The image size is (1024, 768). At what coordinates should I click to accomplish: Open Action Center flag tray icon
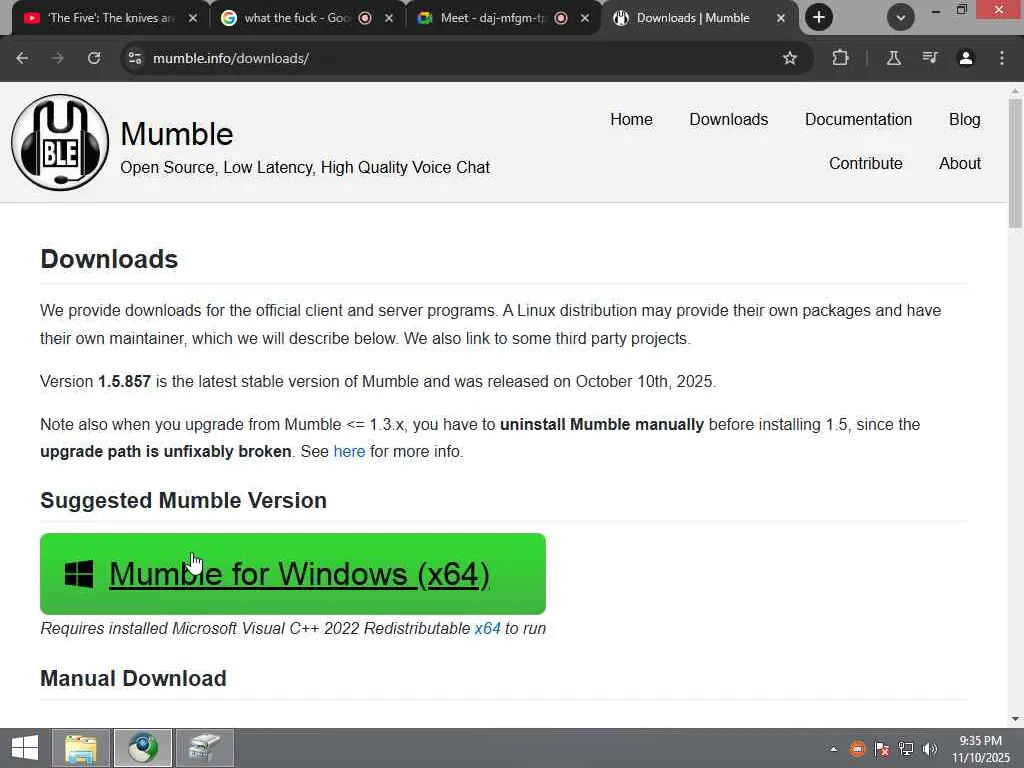[x=882, y=749]
